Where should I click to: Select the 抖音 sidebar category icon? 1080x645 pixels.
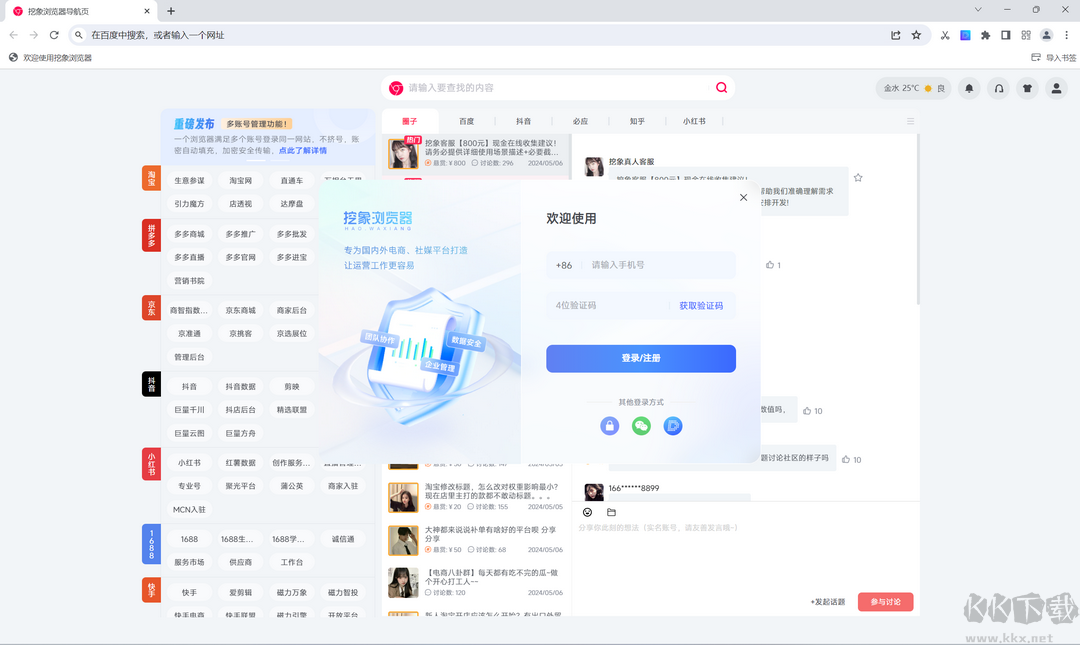[151, 384]
